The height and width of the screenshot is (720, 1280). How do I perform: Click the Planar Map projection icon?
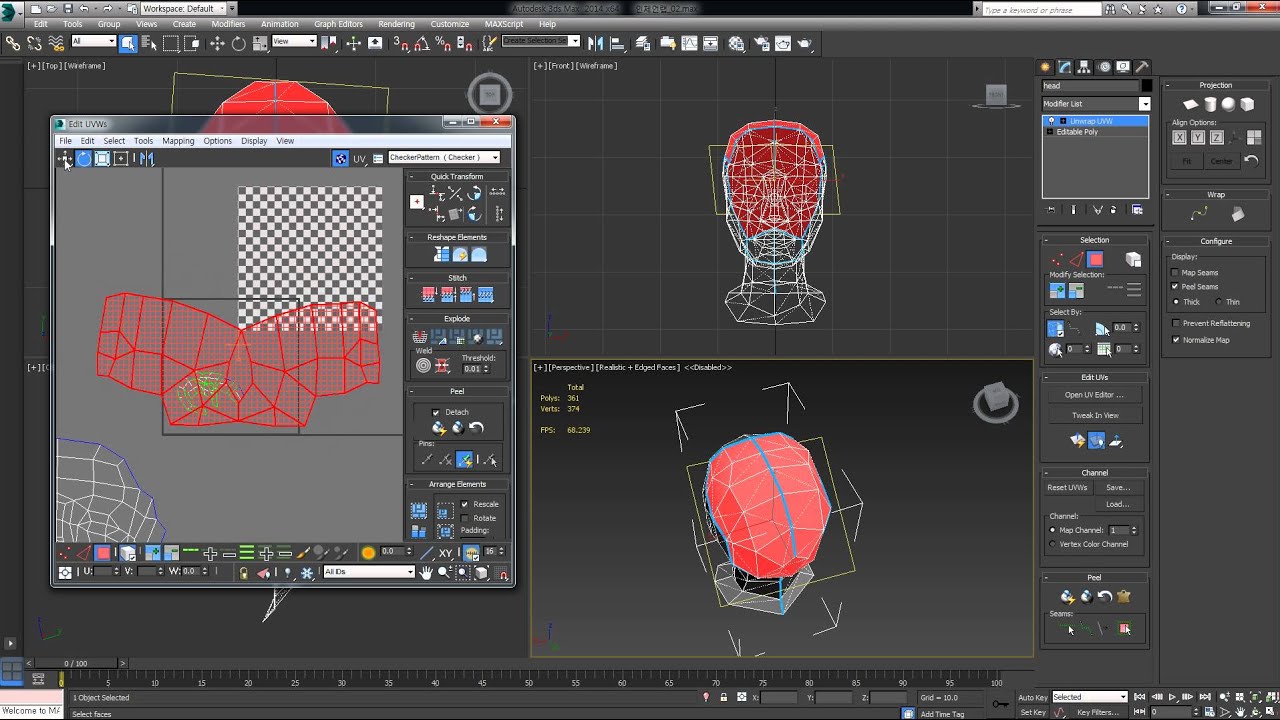(1190, 104)
